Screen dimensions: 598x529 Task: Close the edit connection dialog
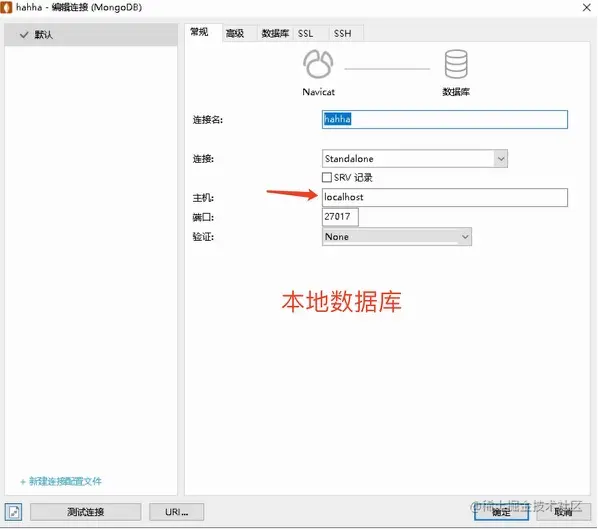coord(587,7)
